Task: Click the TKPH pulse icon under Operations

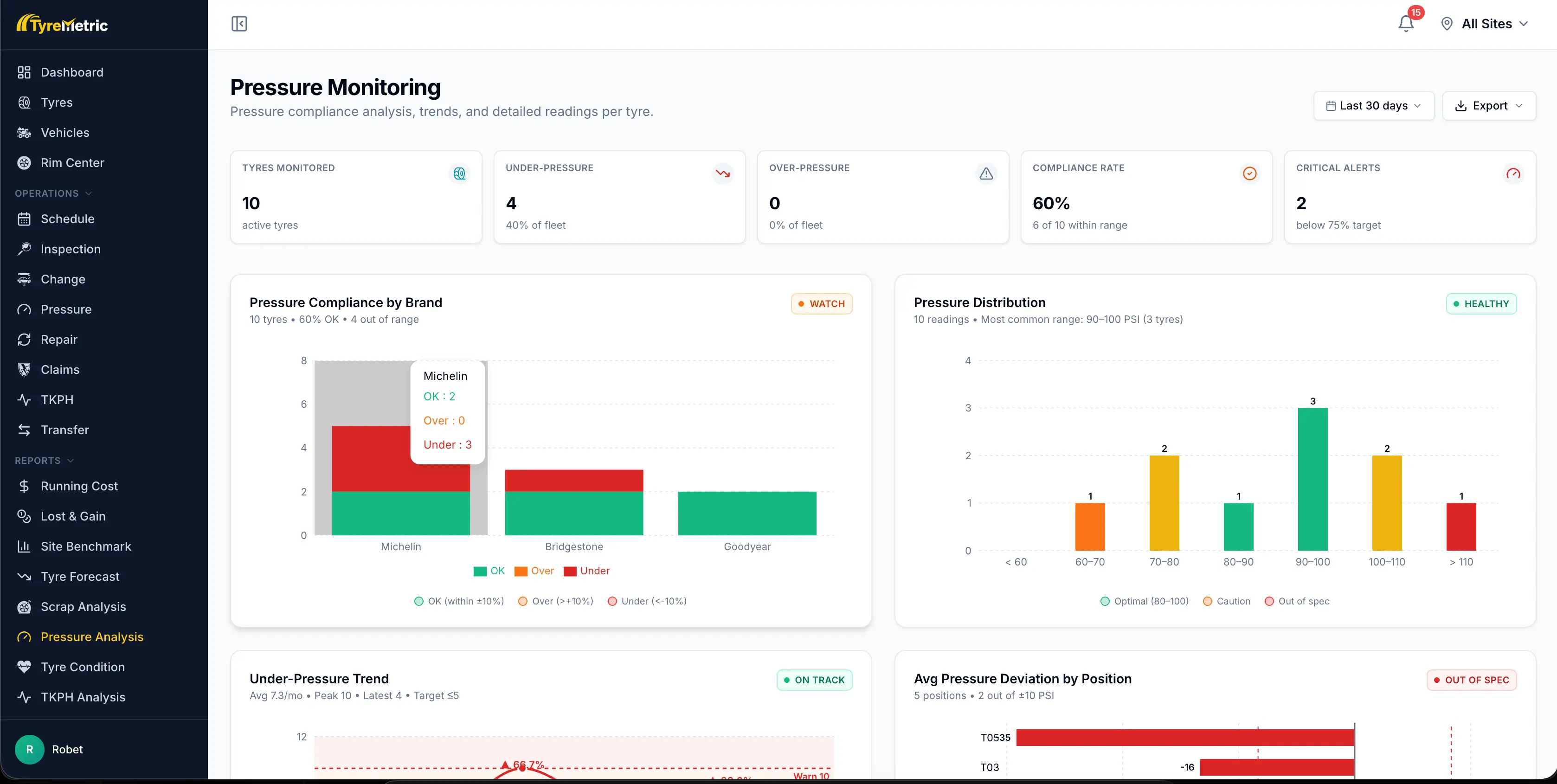Action: 24,400
